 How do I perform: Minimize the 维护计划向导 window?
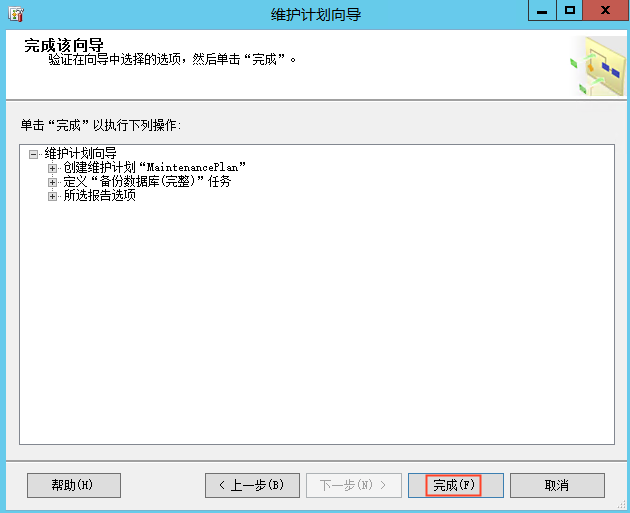click(542, 10)
